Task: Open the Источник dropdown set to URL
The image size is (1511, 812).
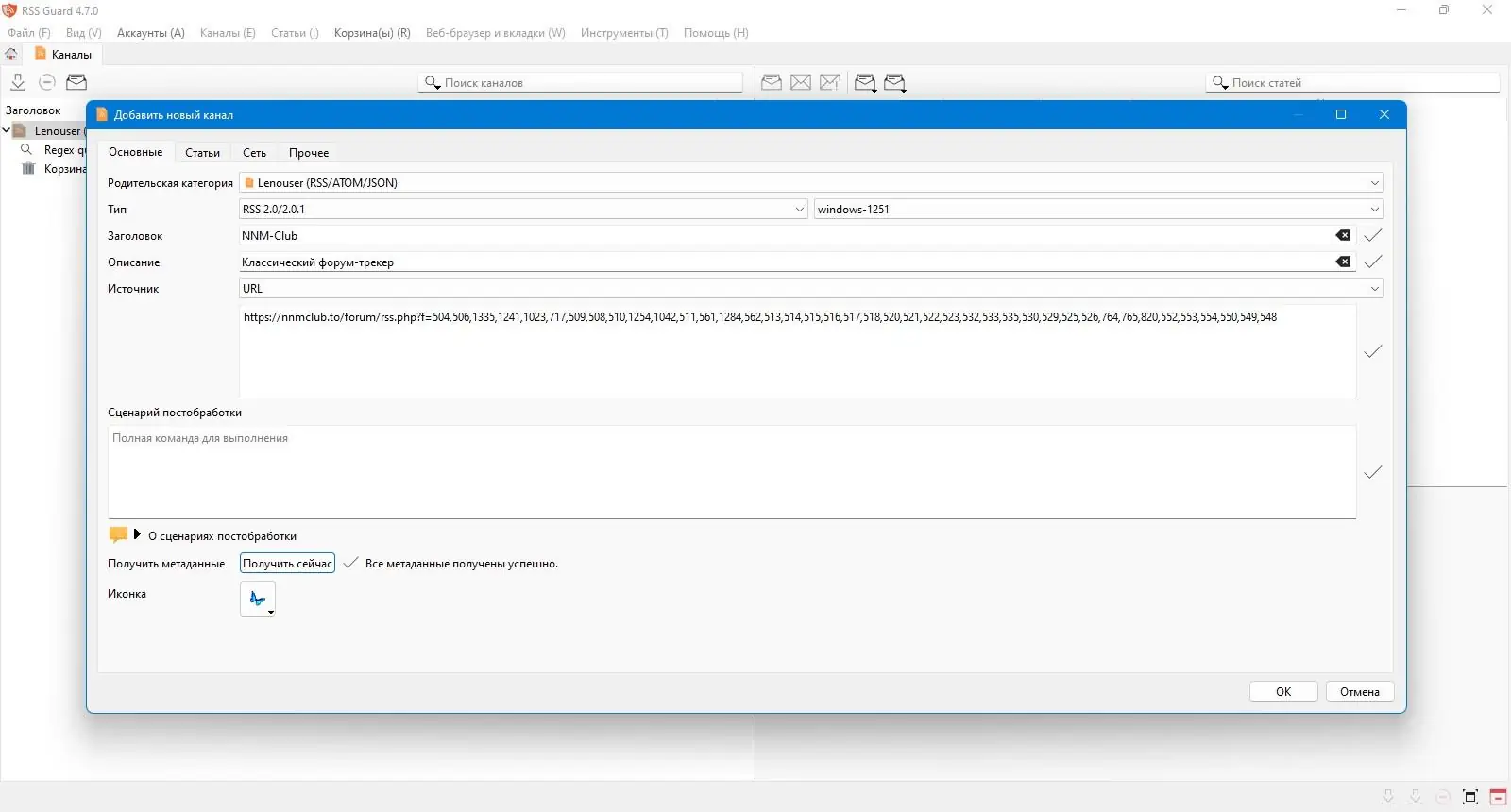Action: [811, 288]
